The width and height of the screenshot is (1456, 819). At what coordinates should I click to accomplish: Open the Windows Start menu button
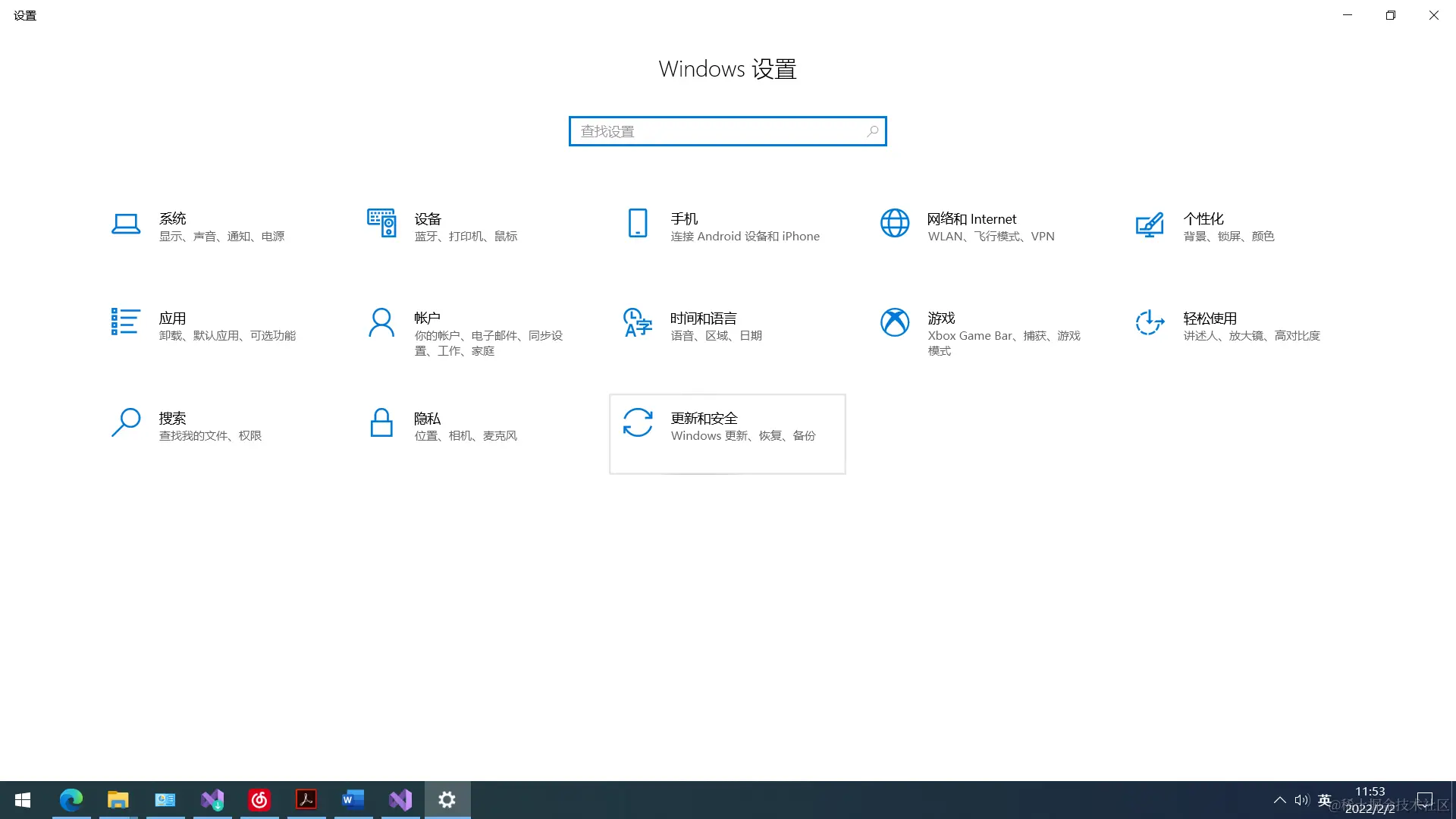[x=23, y=800]
